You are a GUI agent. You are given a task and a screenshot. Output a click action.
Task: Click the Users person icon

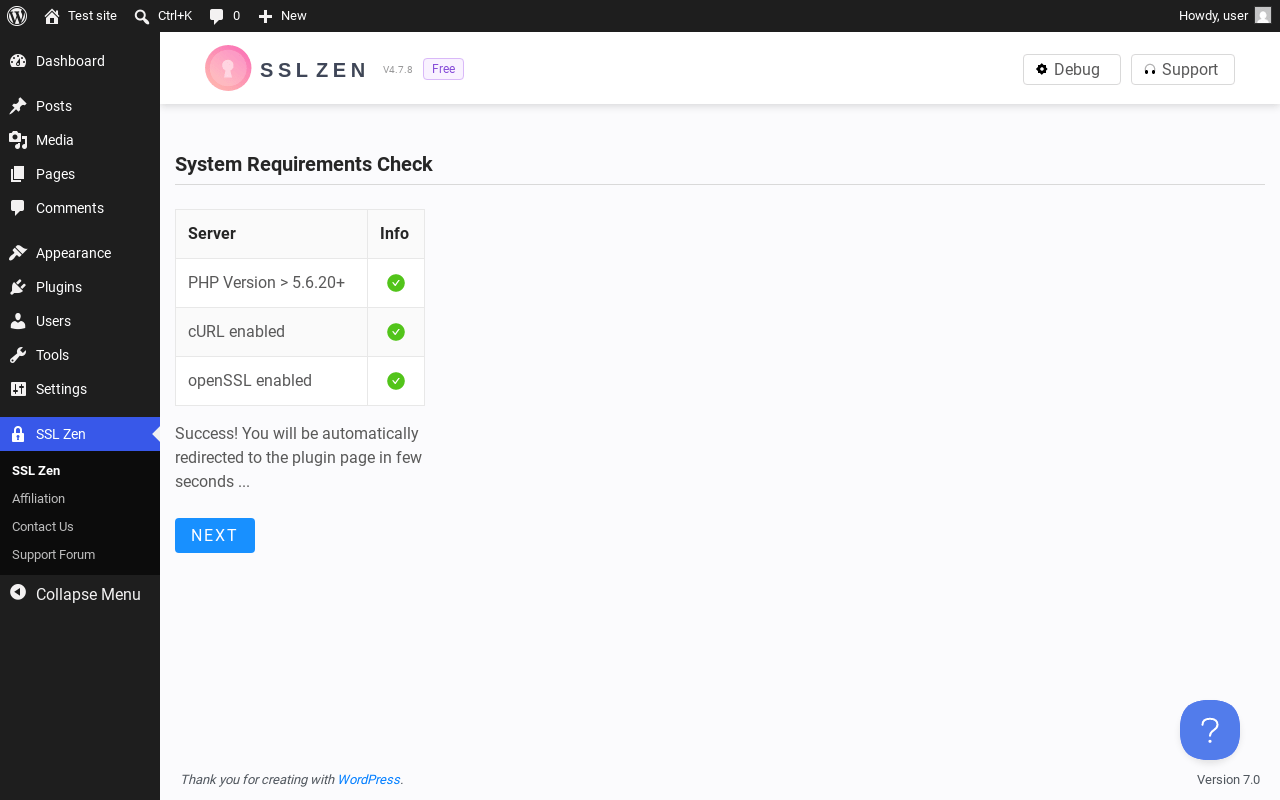point(18,321)
